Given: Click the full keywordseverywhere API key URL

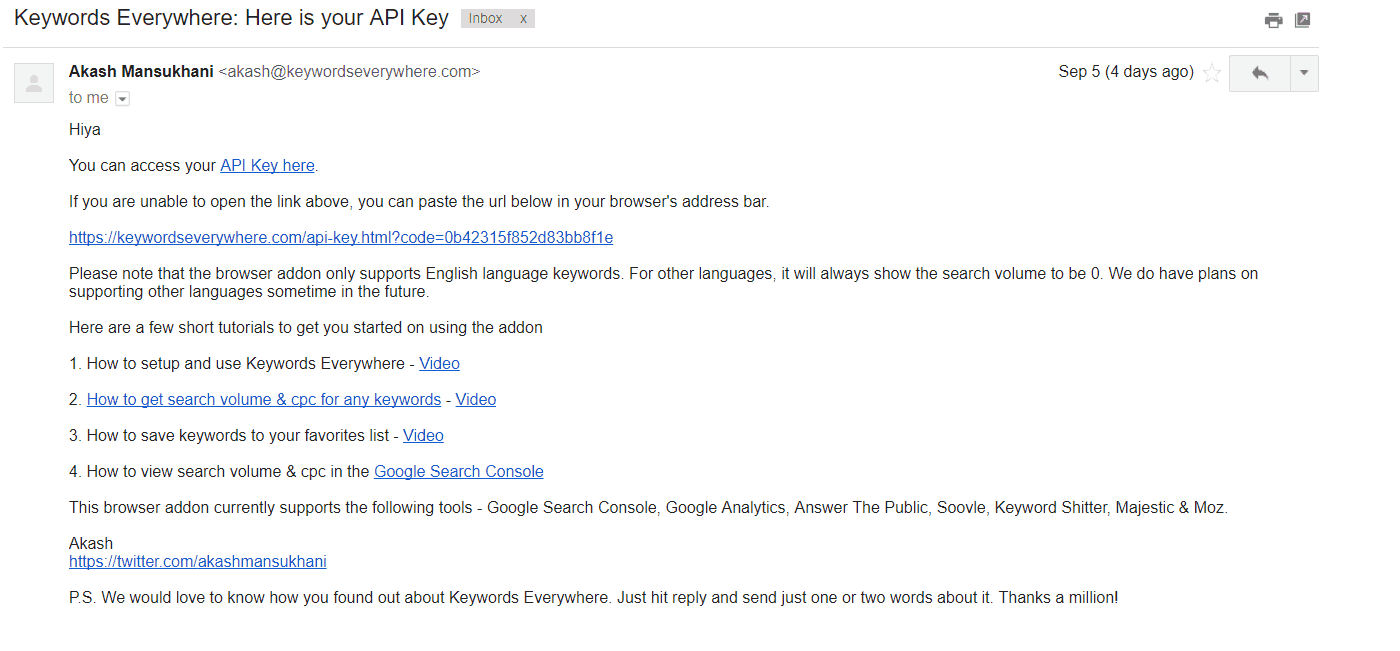Looking at the screenshot, I should click(x=340, y=237).
